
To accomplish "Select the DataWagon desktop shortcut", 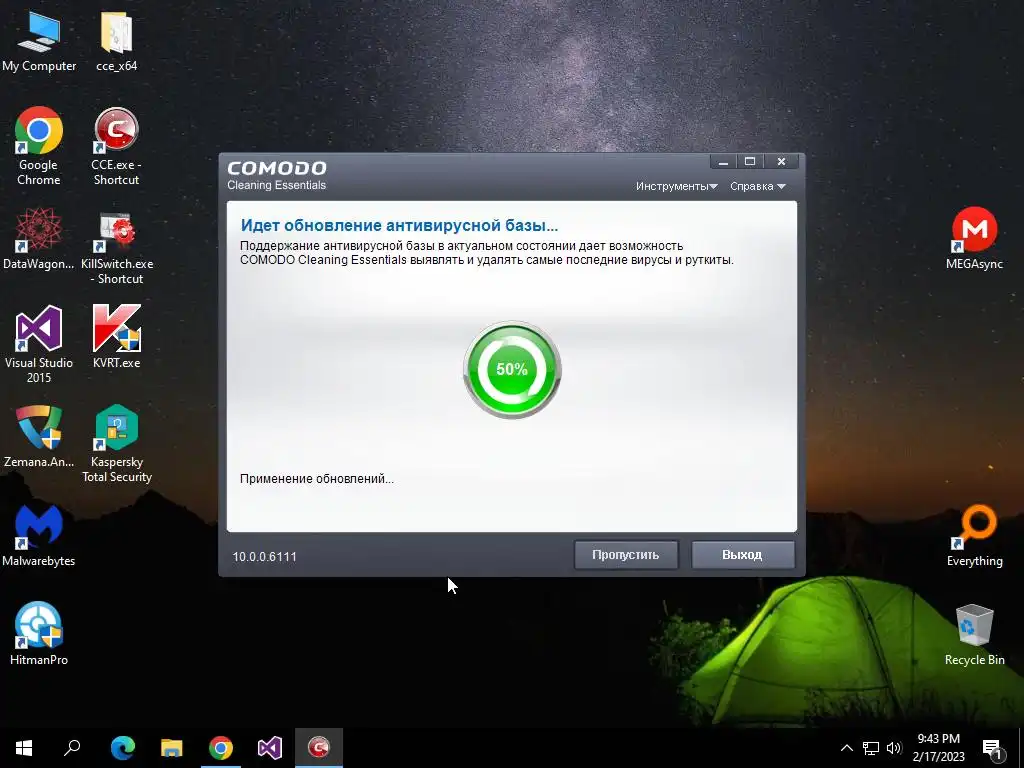I will (x=39, y=238).
